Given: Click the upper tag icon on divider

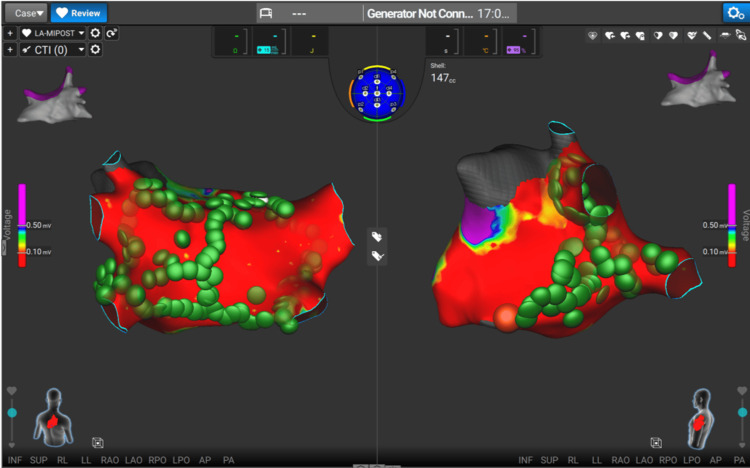Looking at the screenshot, I should 377,236.
